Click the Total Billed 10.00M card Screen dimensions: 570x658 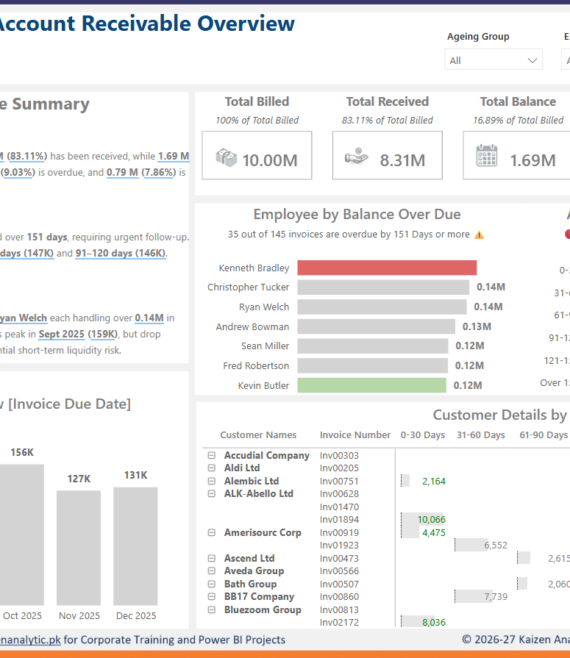257,155
